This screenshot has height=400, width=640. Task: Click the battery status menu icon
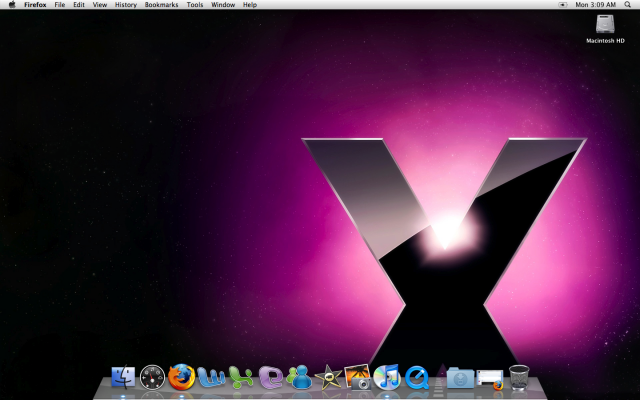coord(563,4)
